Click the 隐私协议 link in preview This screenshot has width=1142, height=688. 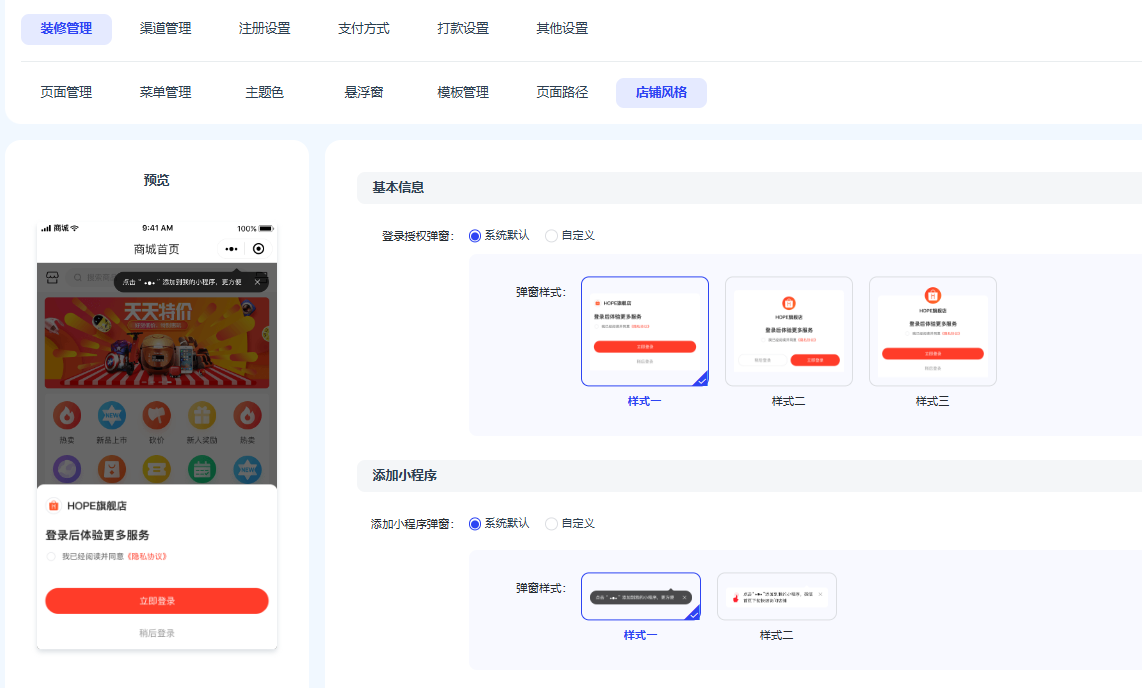click(x=145, y=556)
